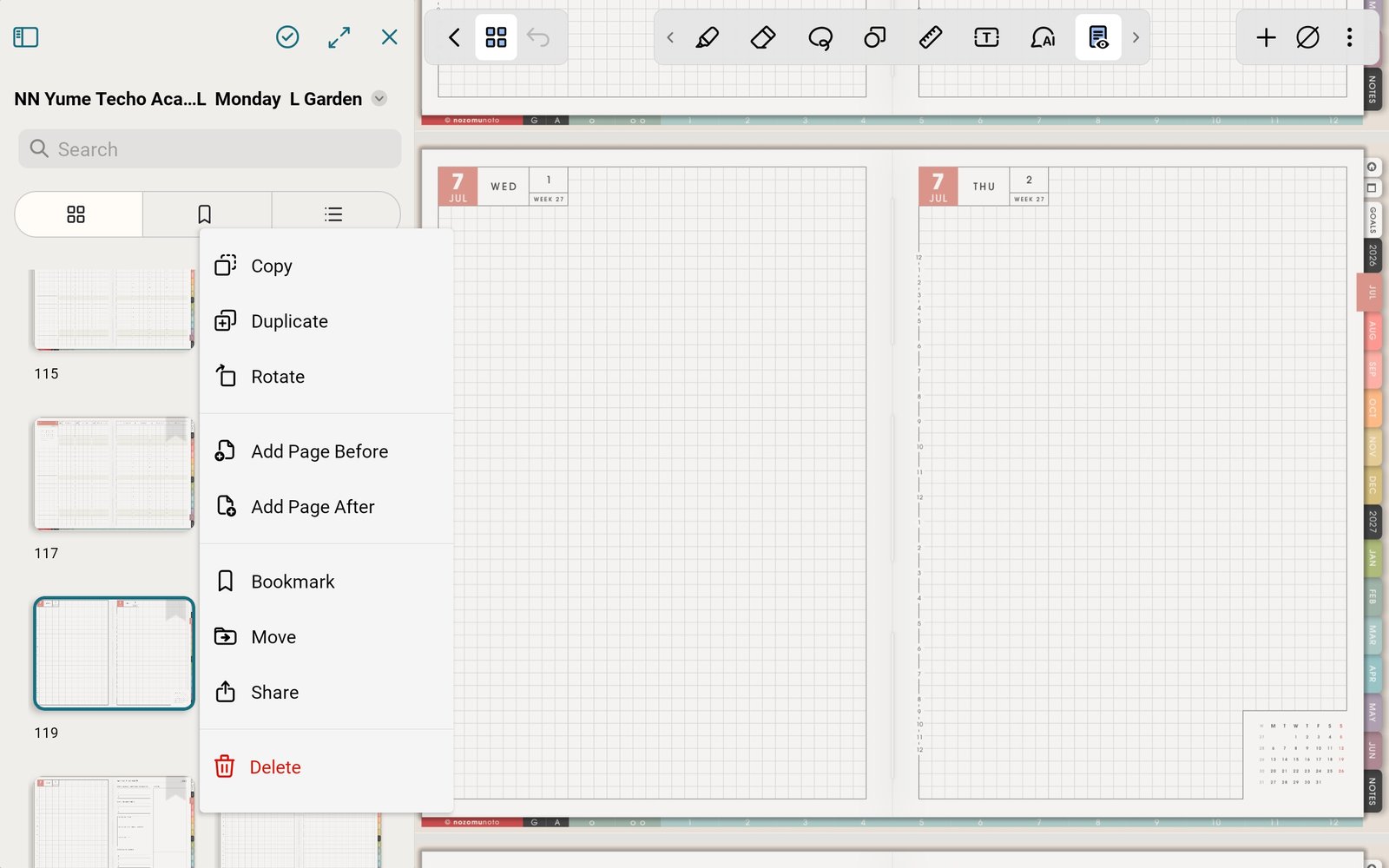Image resolution: width=1389 pixels, height=868 pixels.
Task: Click the 7 JUL date block on Thursday page
Action: click(938, 187)
